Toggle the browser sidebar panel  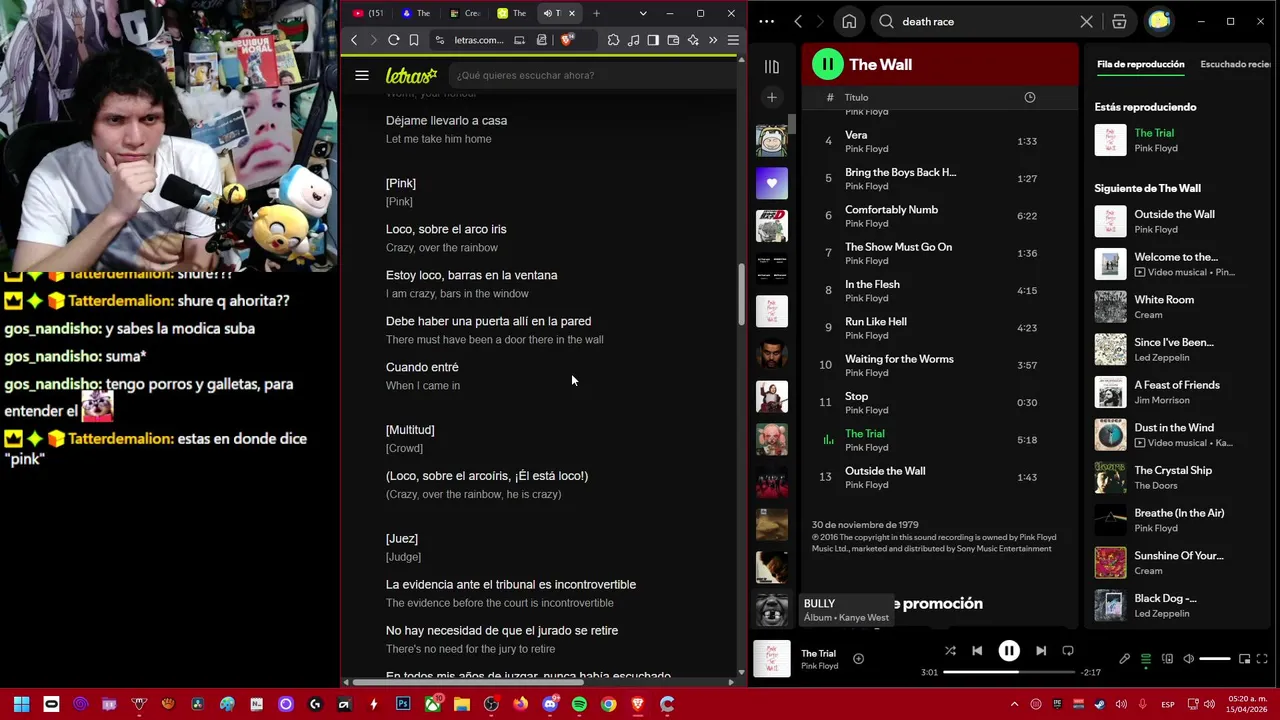pyautogui.click(x=653, y=40)
